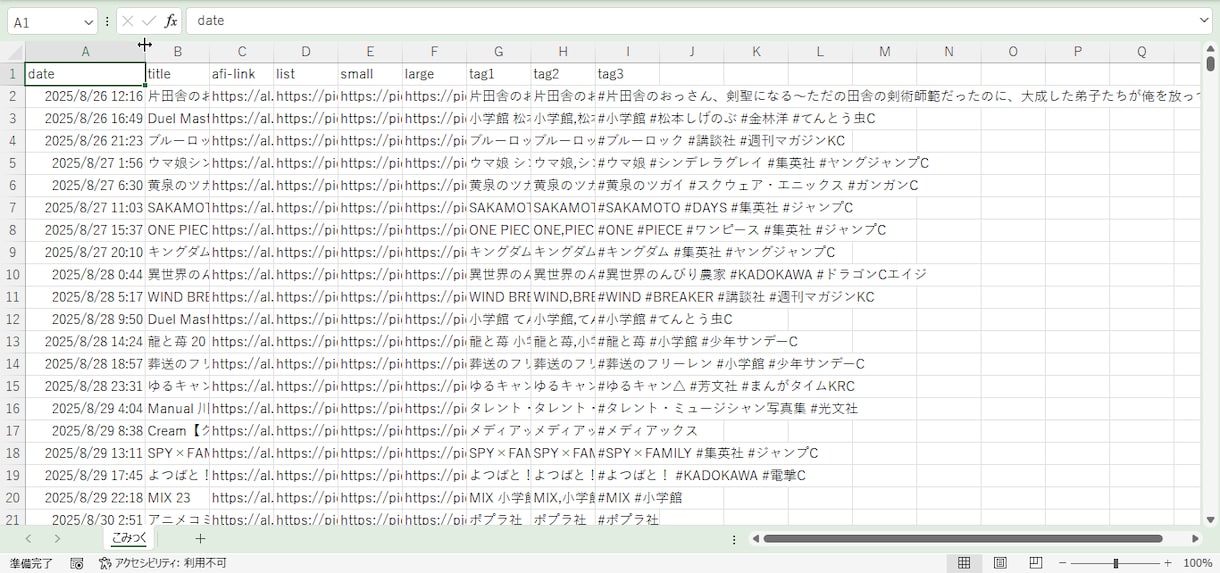Click the horizontal scrollbar thumb
Screen dimensions: 1220x573
(962, 539)
